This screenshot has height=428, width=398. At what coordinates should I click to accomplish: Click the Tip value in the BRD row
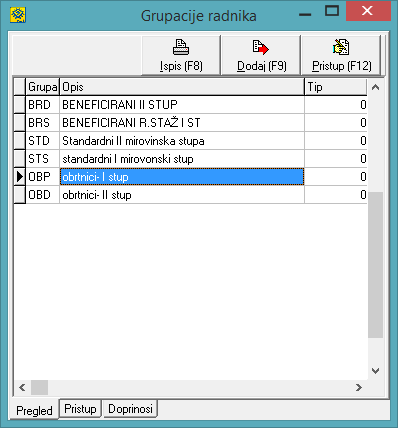(336, 105)
